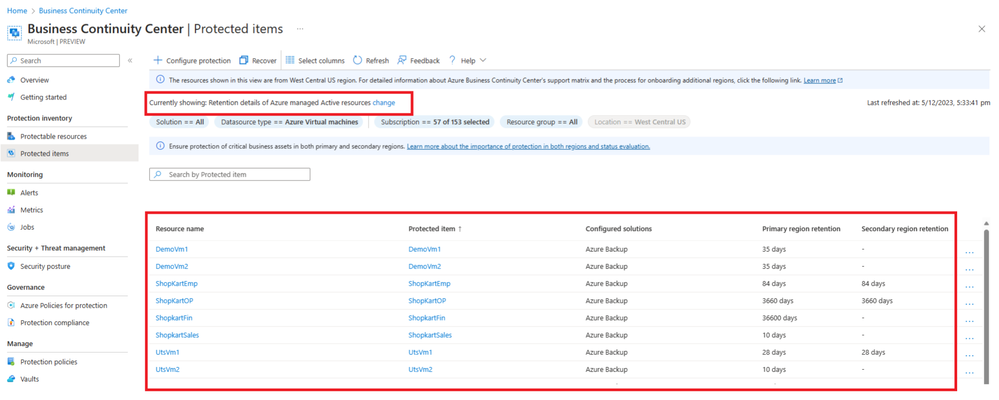999x400 pixels.
Task: Edit the Solution == All filter
Action: 180,122
